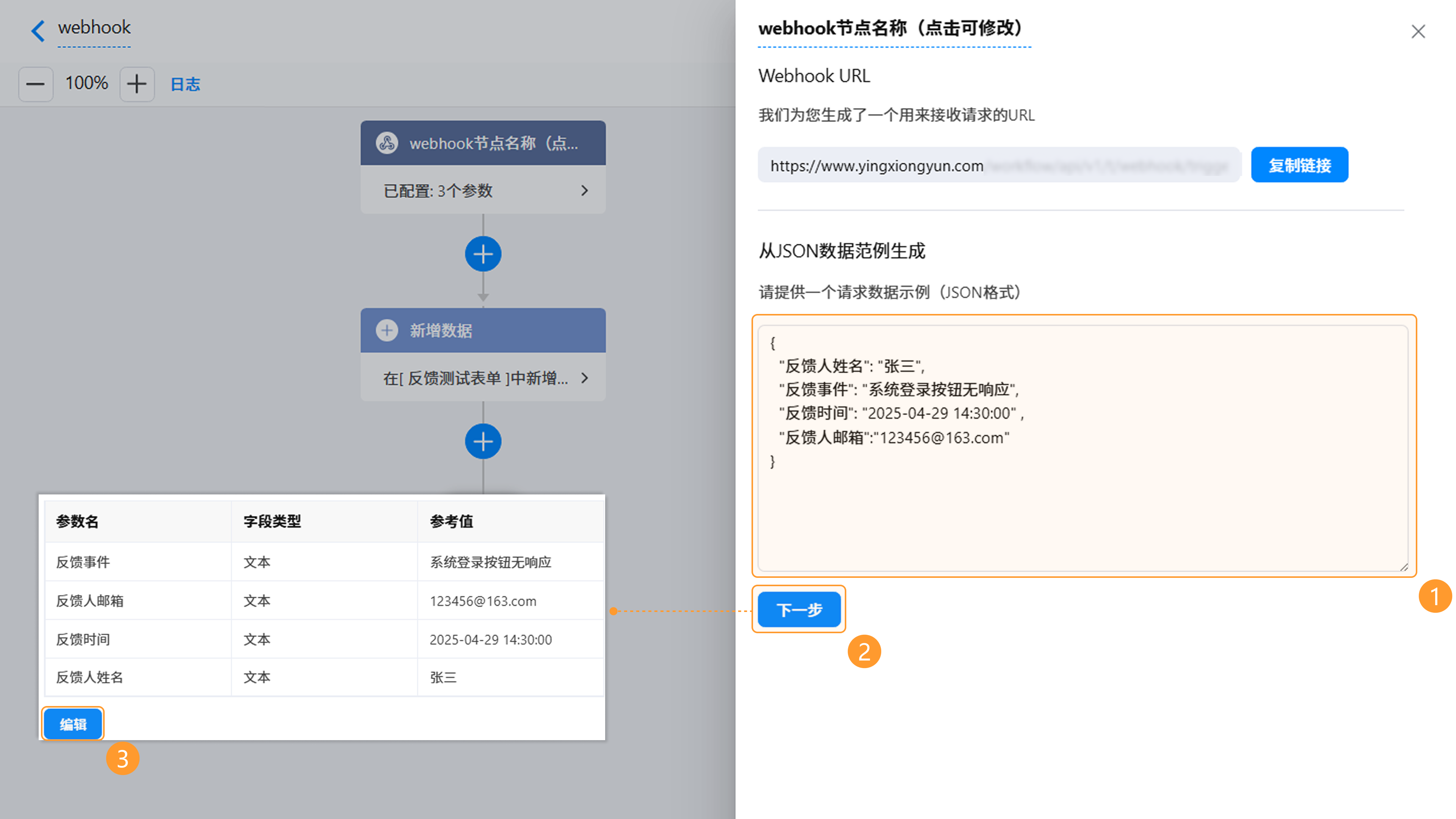The image size is (1456, 819).
Task: Go back using the blue back arrow
Action: [x=38, y=31]
